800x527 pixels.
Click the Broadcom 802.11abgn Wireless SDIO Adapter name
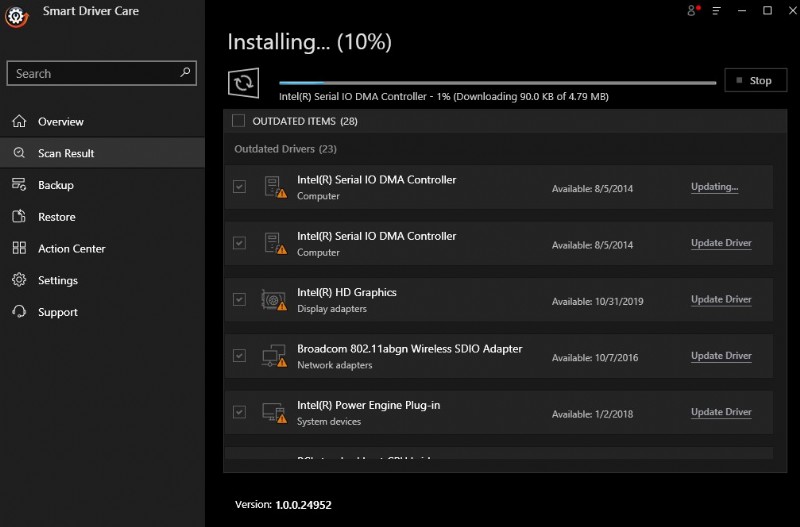[x=410, y=349]
